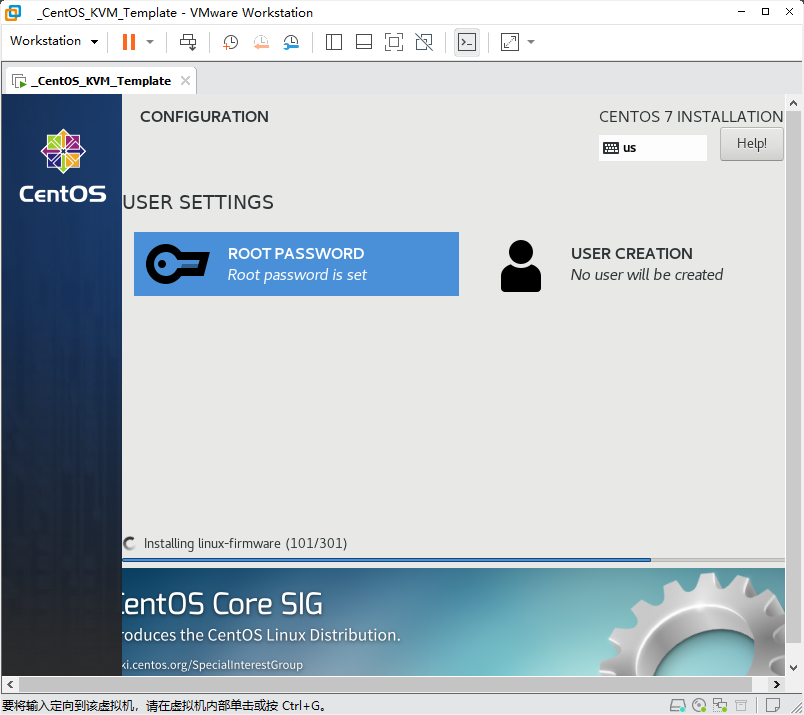This screenshot has height=715, width=804.
Task: Click the root password key icon
Action: click(177, 264)
